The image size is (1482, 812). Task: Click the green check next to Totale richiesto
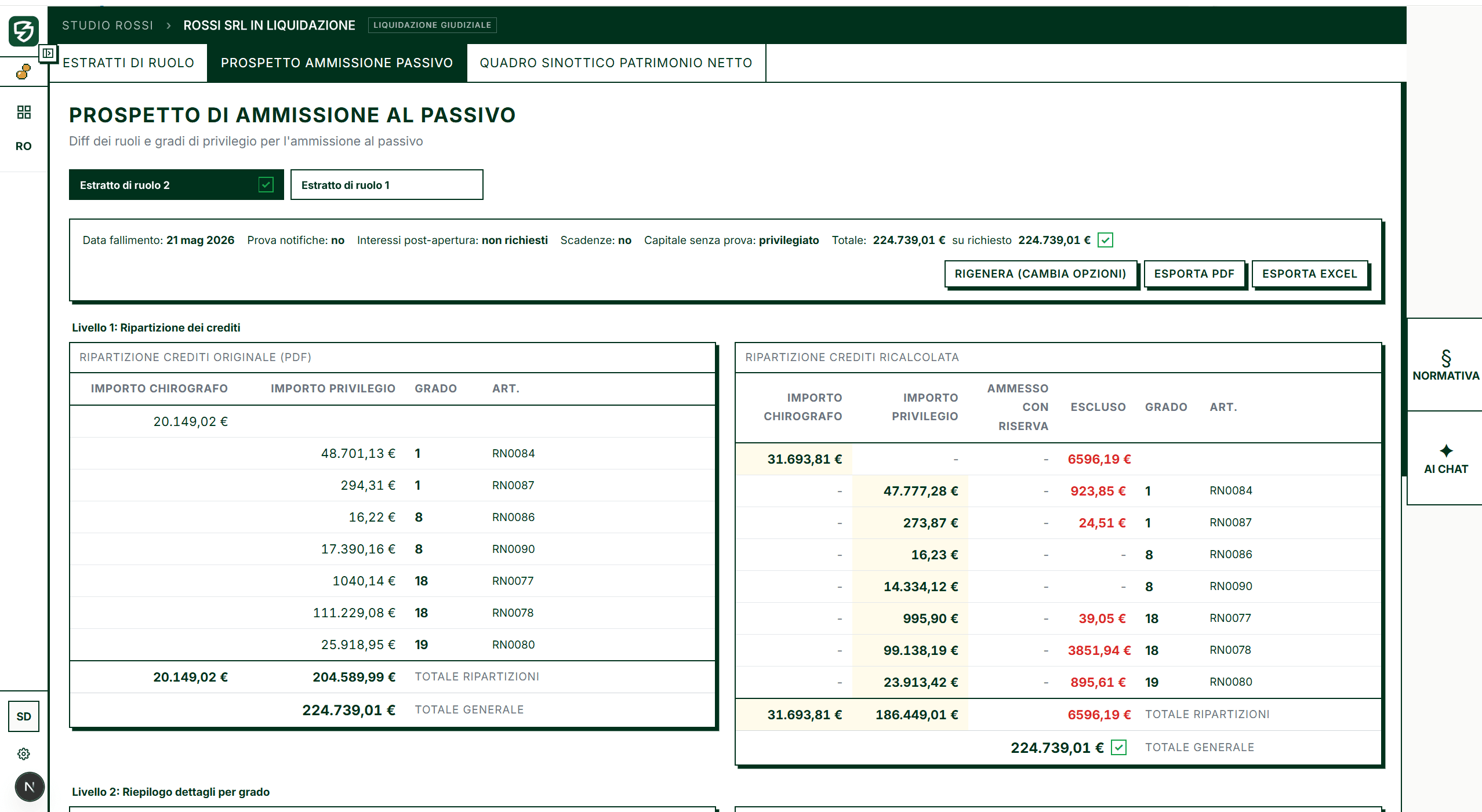pos(1106,240)
